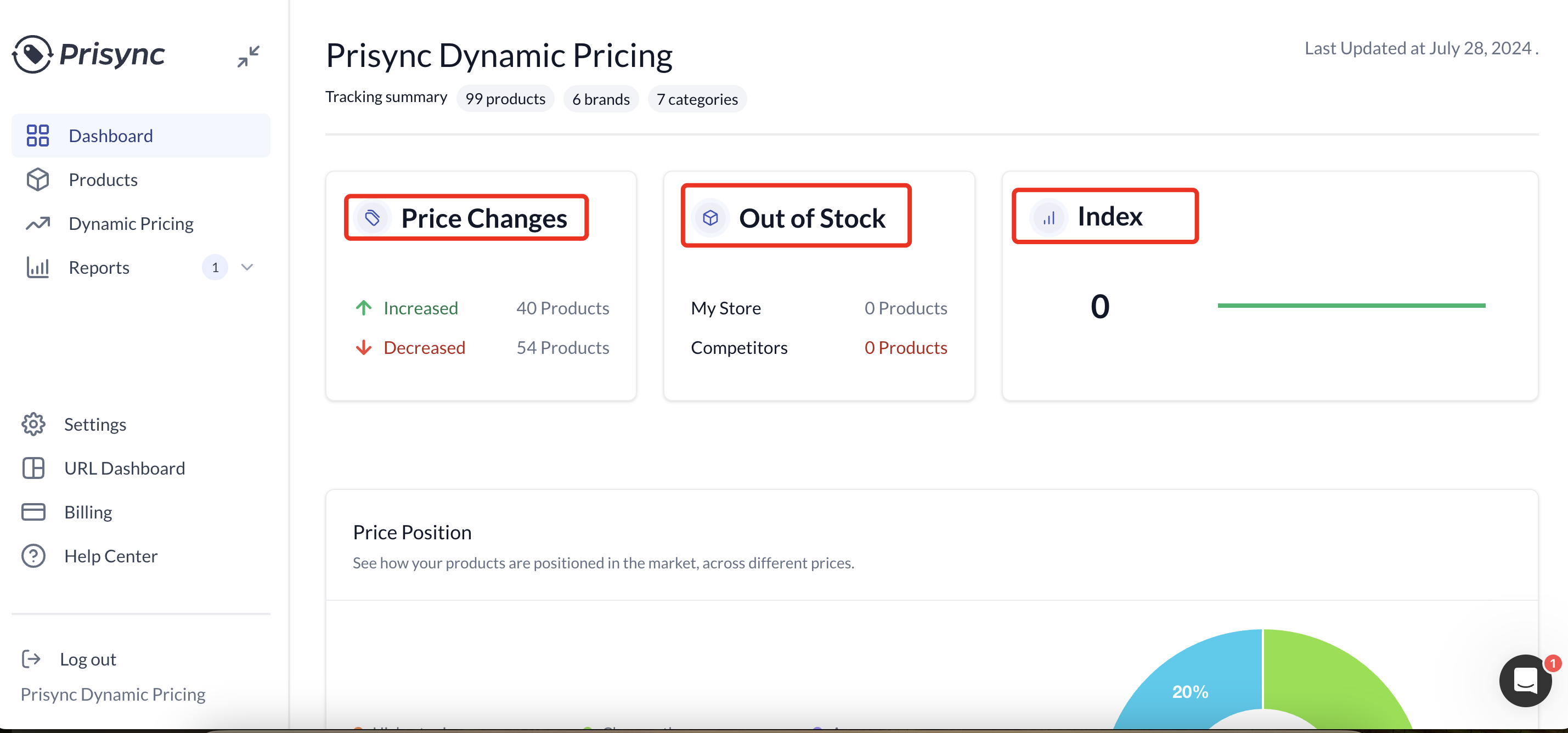Click the green Index progress bar
The width and height of the screenshot is (1568, 733).
coord(1351,305)
